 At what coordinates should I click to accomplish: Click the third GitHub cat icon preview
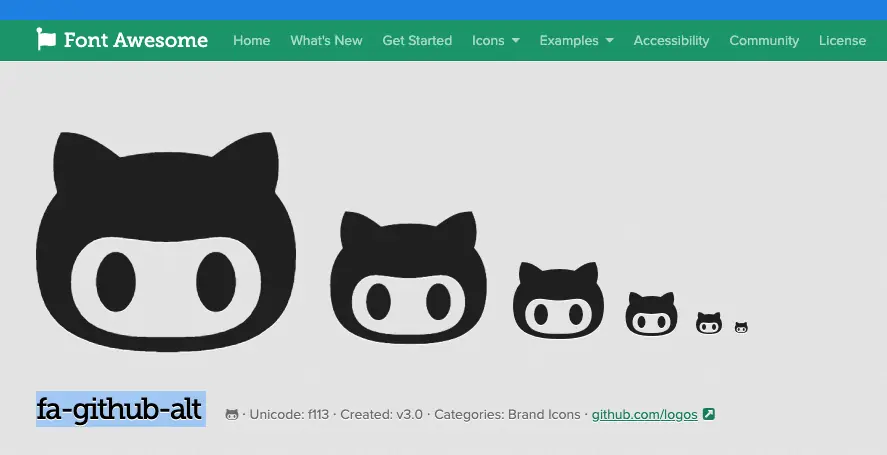558,300
